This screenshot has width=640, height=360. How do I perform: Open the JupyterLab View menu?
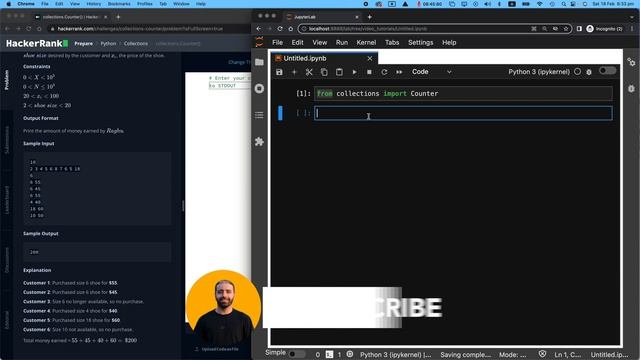click(x=320, y=42)
